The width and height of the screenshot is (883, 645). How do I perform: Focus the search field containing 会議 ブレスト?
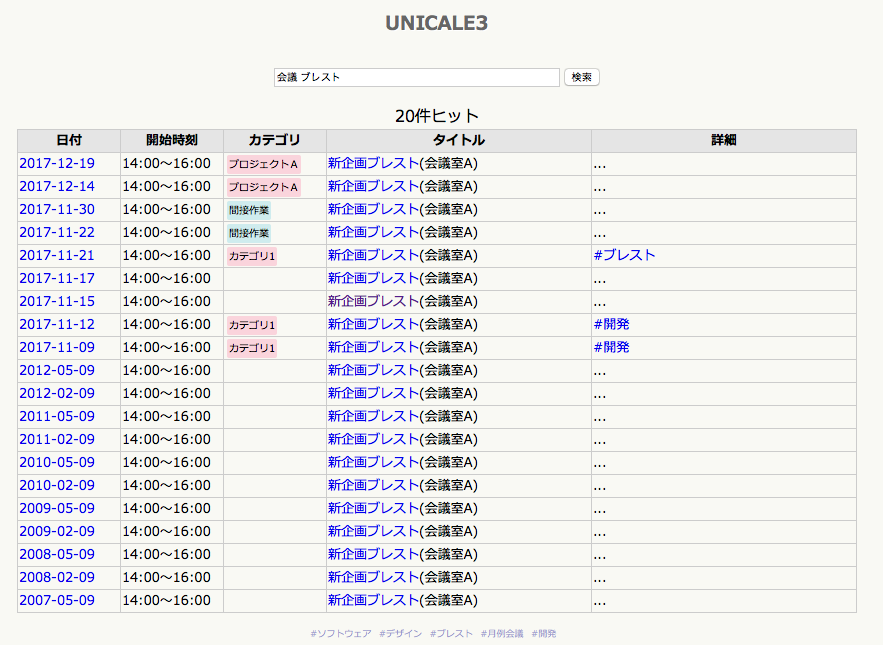416,77
